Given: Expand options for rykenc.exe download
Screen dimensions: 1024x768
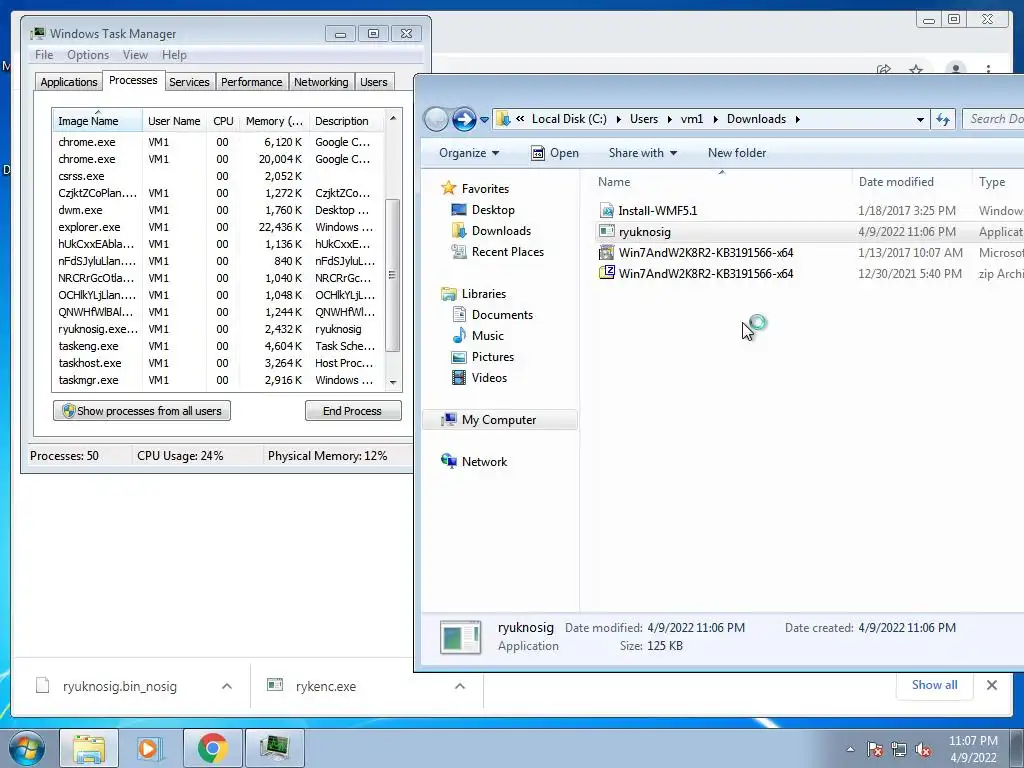Looking at the screenshot, I should tap(460, 686).
